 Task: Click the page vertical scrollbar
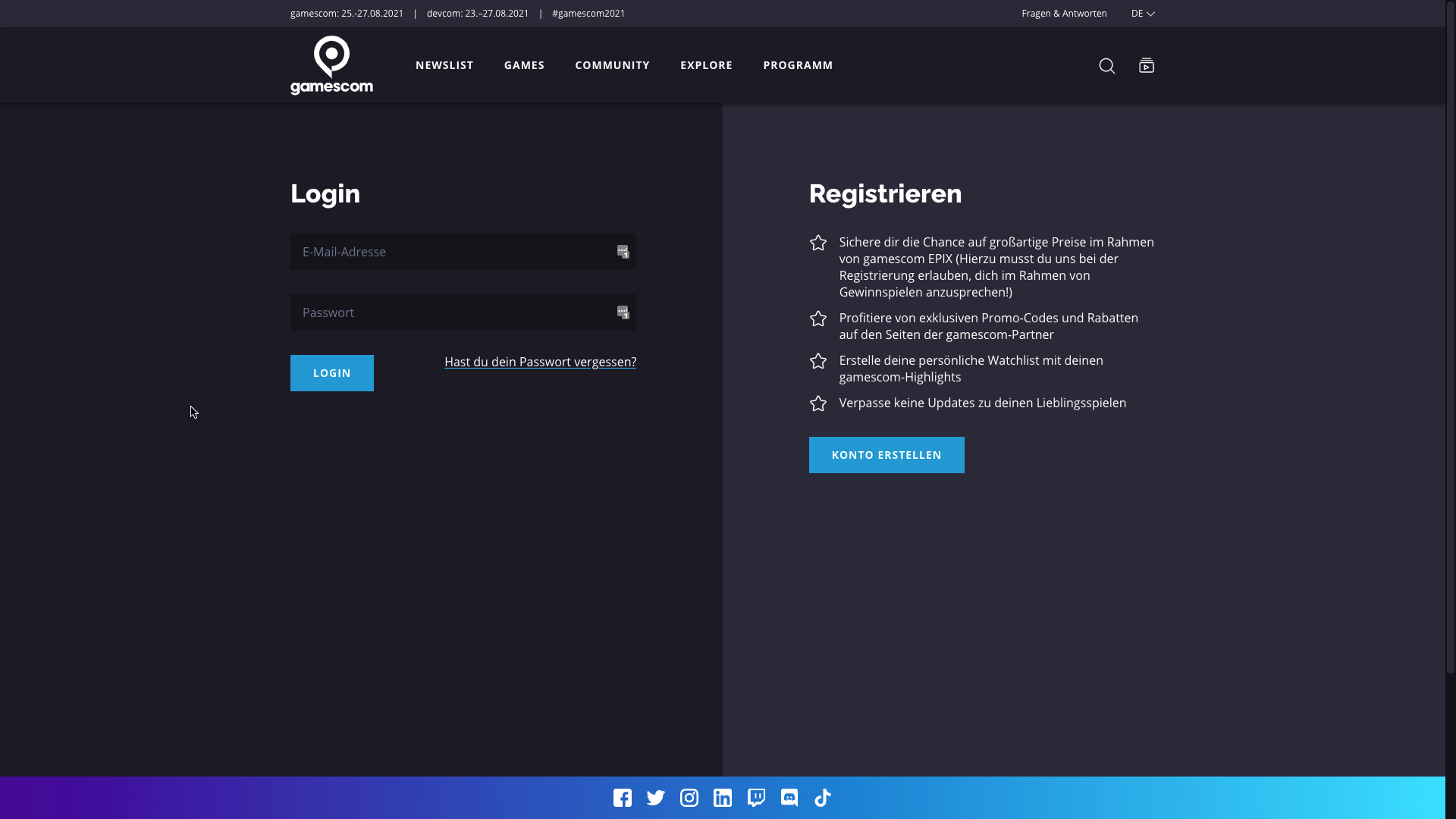tap(1451, 337)
